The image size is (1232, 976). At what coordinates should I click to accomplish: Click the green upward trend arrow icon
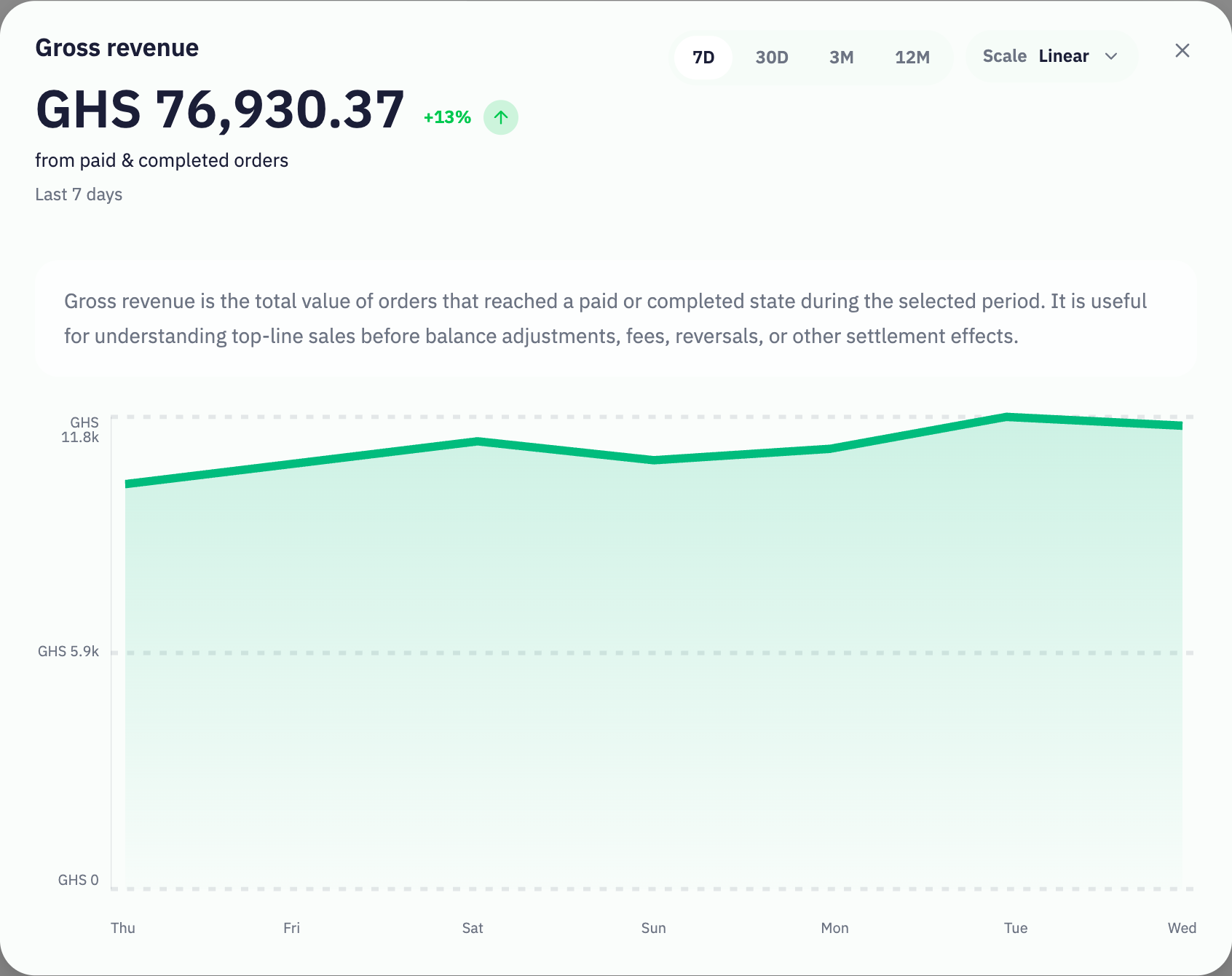click(501, 117)
